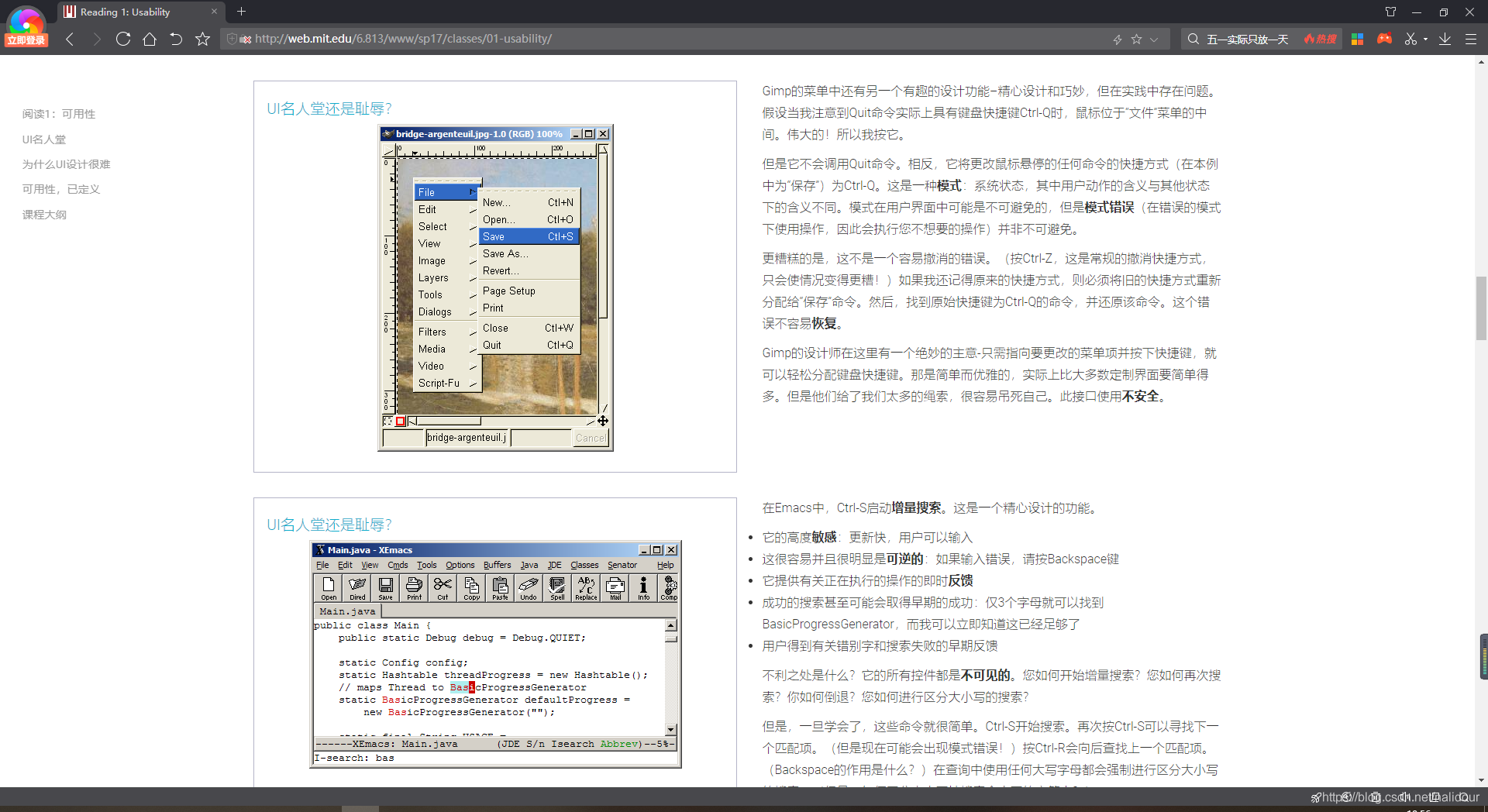Click the search magnifier icon
This screenshot has width=1488, height=812.
1193,39
